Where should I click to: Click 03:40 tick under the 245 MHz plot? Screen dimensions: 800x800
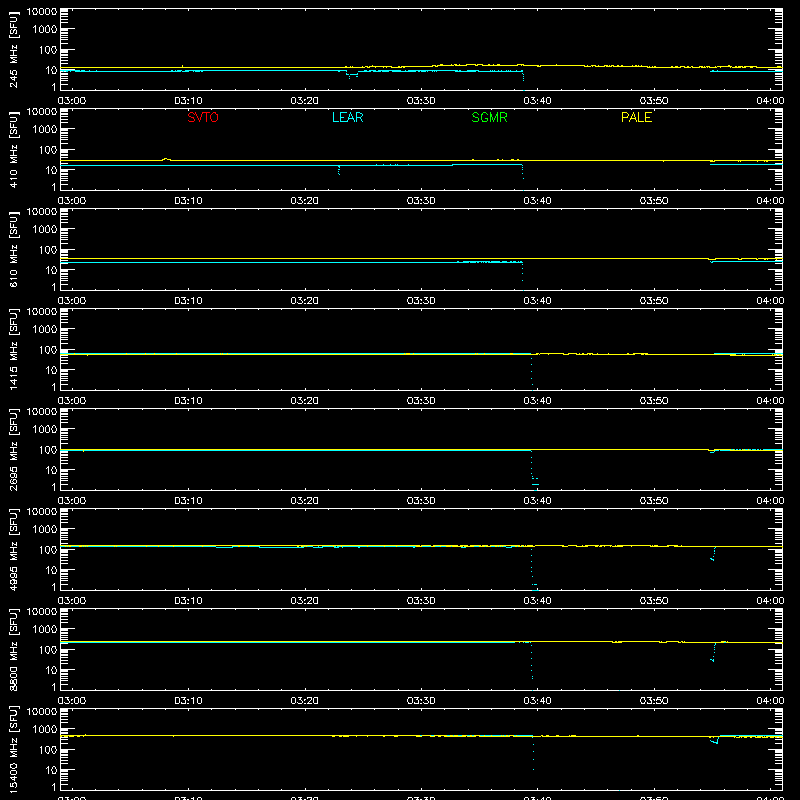(x=537, y=101)
